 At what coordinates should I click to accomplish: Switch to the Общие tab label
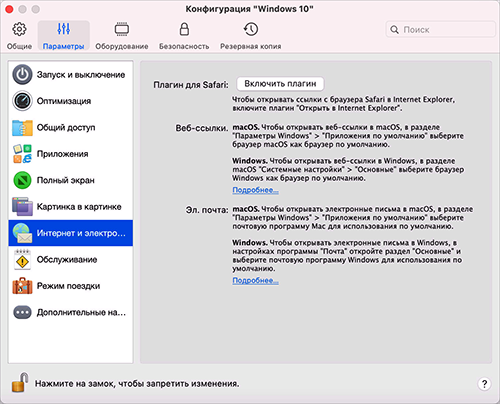pyautogui.click(x=19, y=46)
